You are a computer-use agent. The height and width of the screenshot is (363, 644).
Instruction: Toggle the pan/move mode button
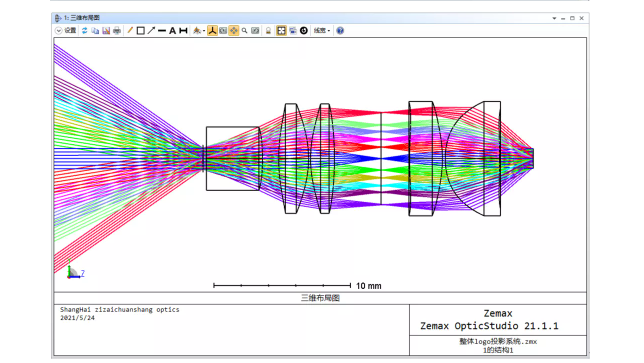(x=234, y=30)
